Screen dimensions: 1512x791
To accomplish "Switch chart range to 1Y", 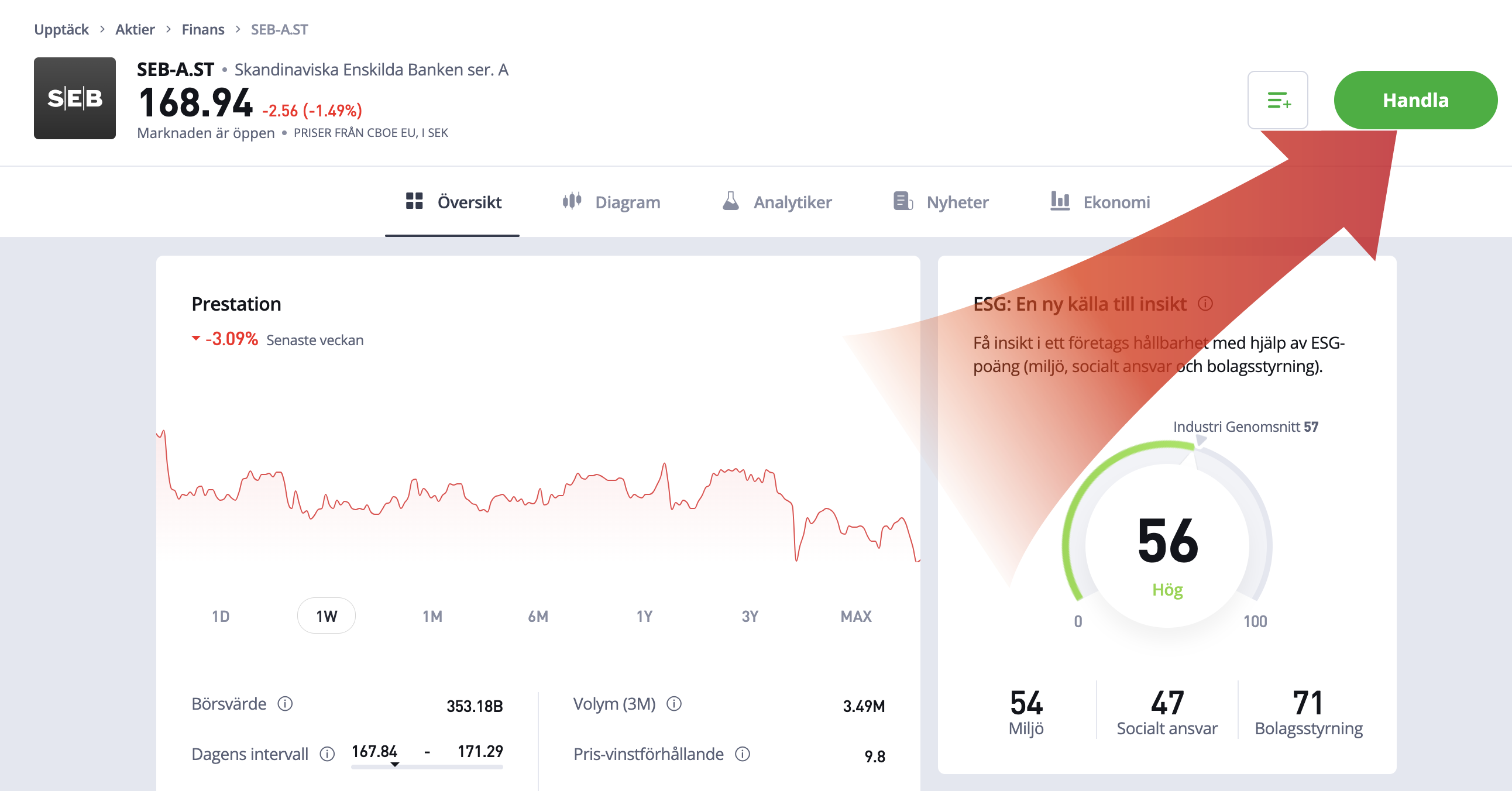I will coord(644,616).
